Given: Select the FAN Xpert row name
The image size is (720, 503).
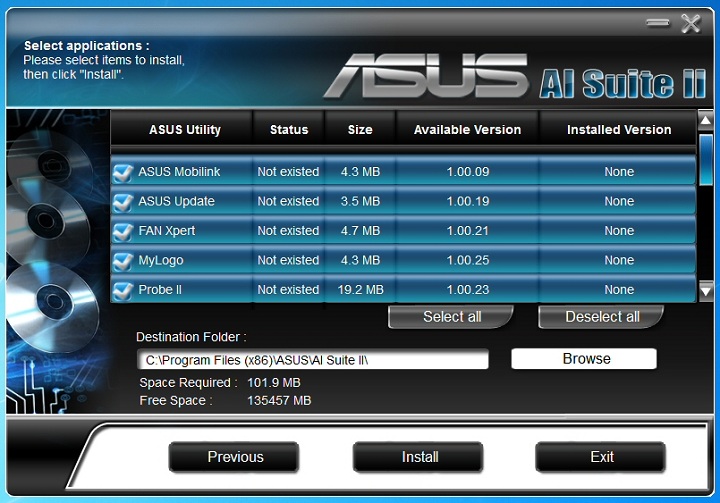Looking at the screenshot, I should 167,231.
